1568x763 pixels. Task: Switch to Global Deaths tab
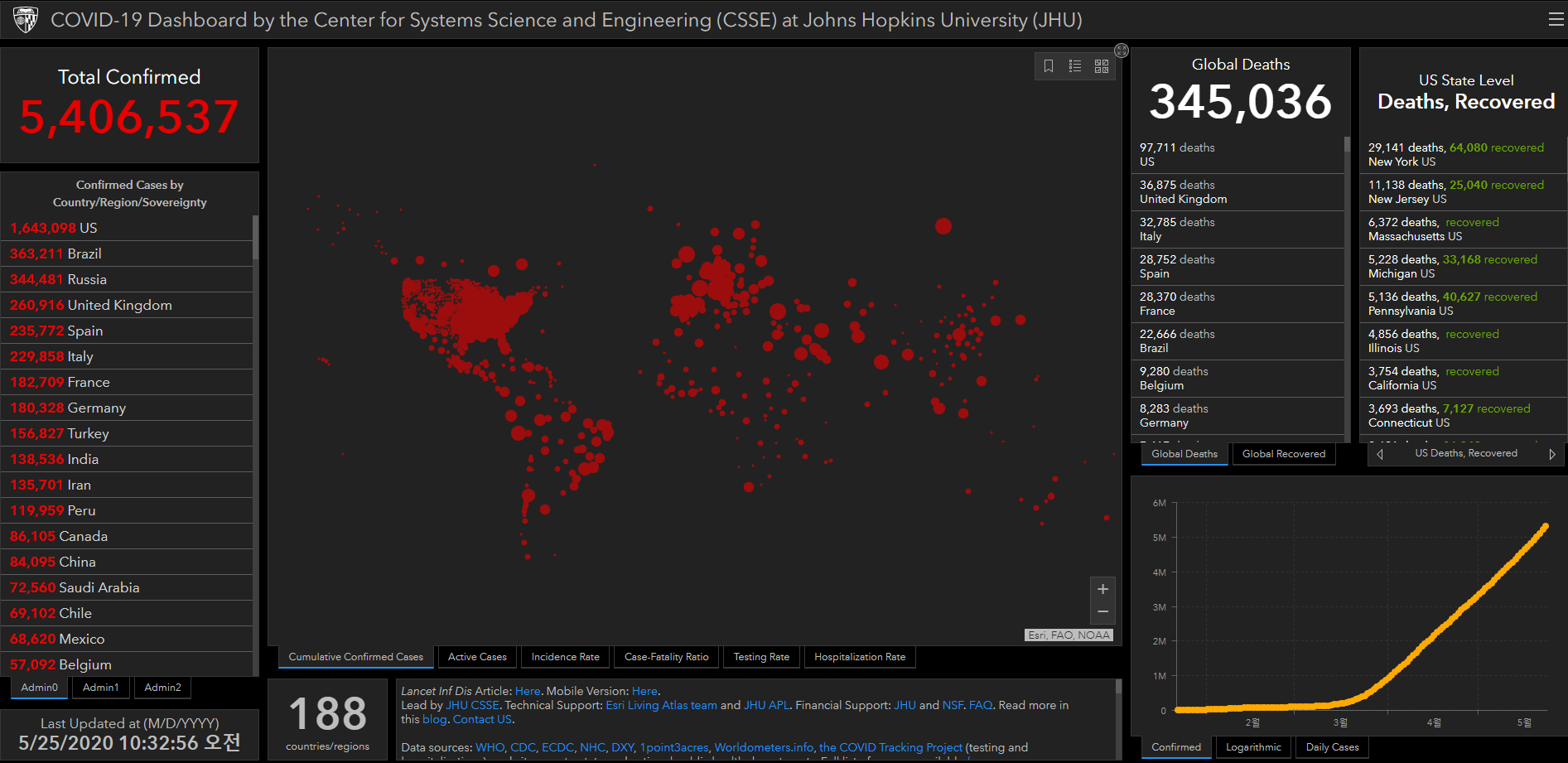point(1184,454)
